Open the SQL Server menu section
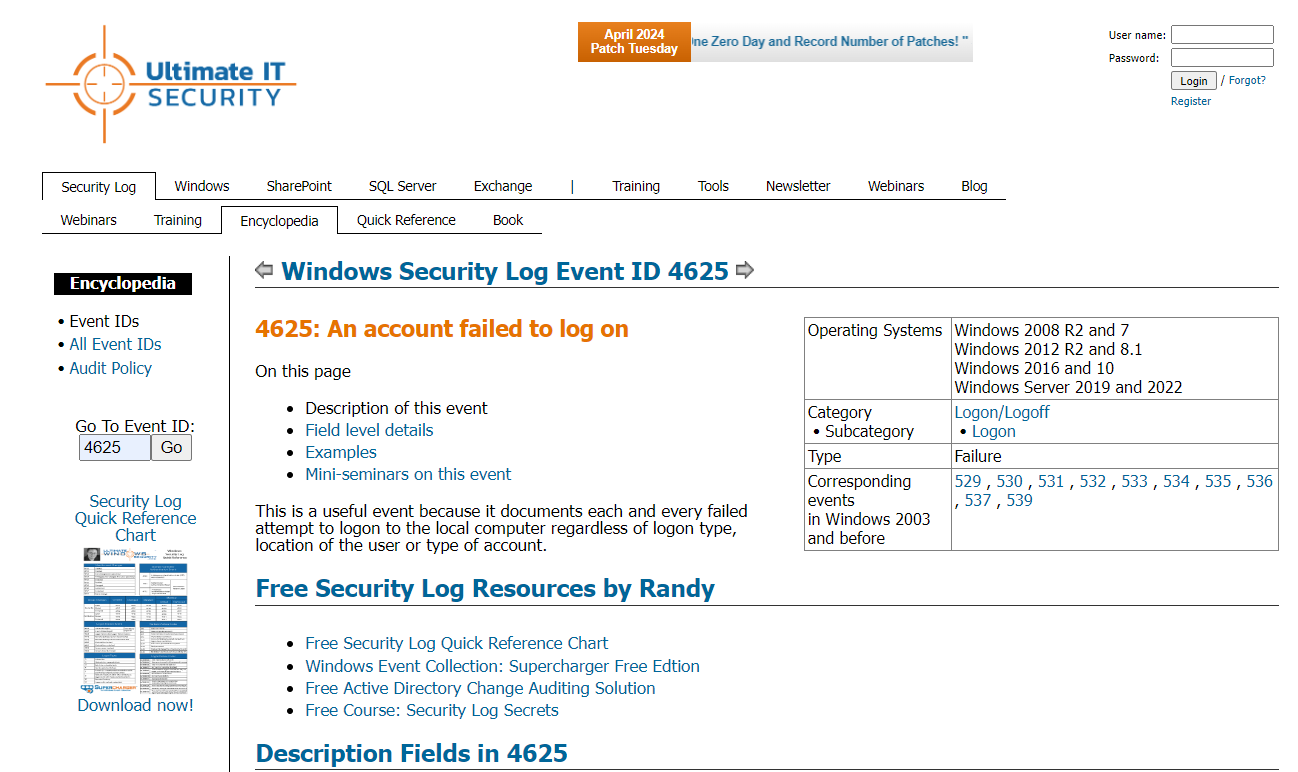Viewport: 1298px width, 772px height. click(x=402, y=186)
